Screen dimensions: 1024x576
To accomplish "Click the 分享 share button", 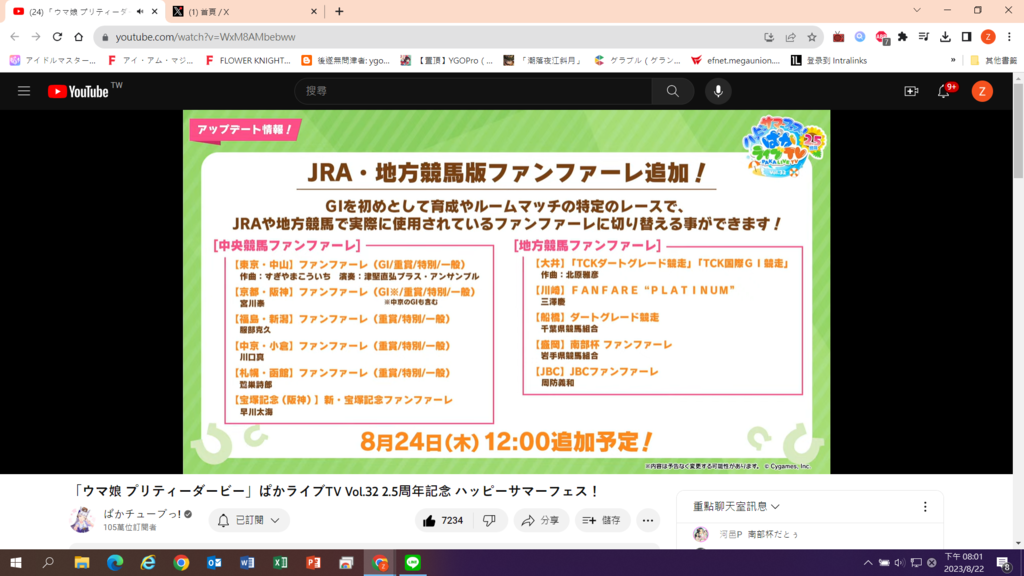I will (x=540, y=520).
